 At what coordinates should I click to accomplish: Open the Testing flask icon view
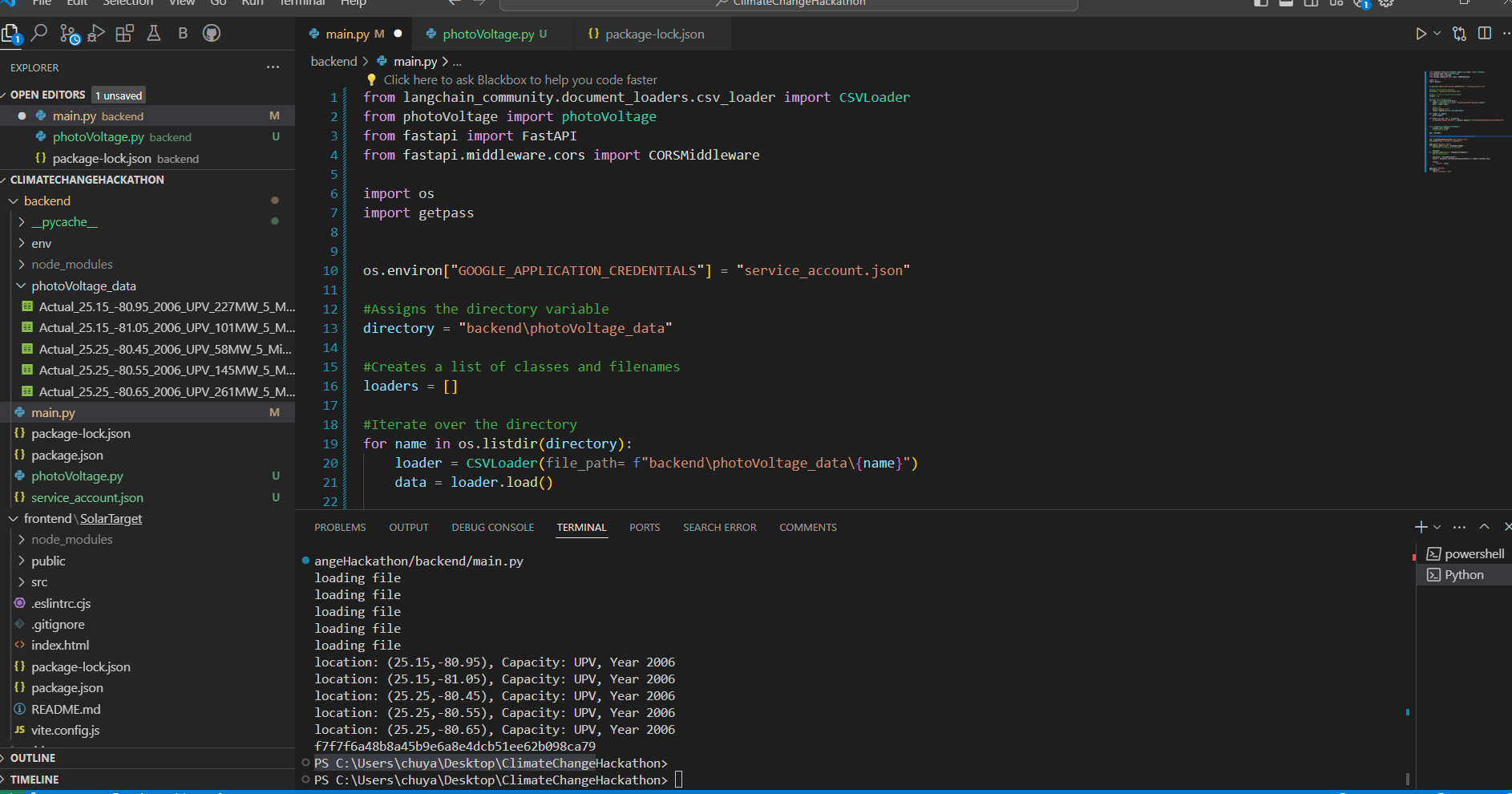[x=153, y=34]
